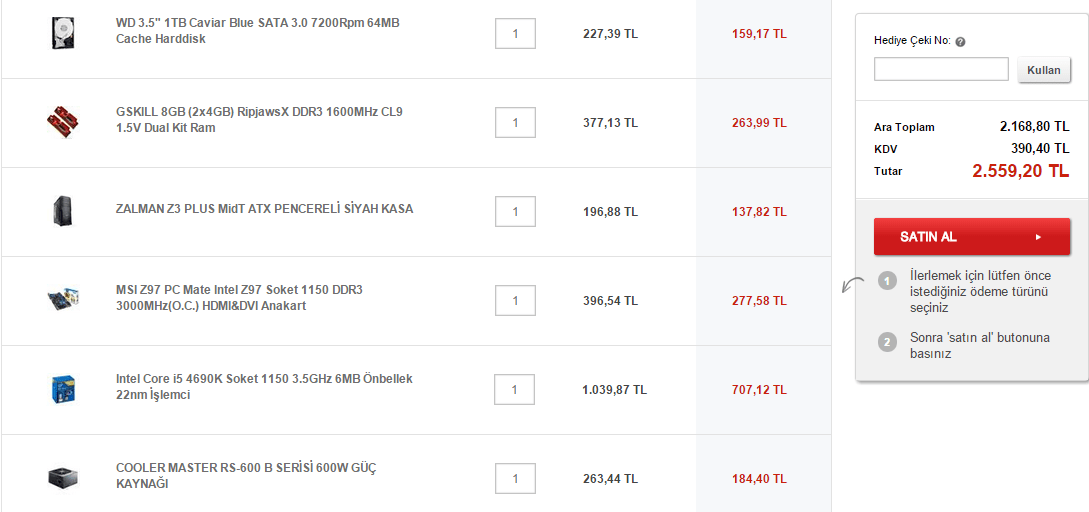The image size is (1089, 512).
Task: Select the Intel Core i5 4690K thumbnail
Action: coord(62,388)
